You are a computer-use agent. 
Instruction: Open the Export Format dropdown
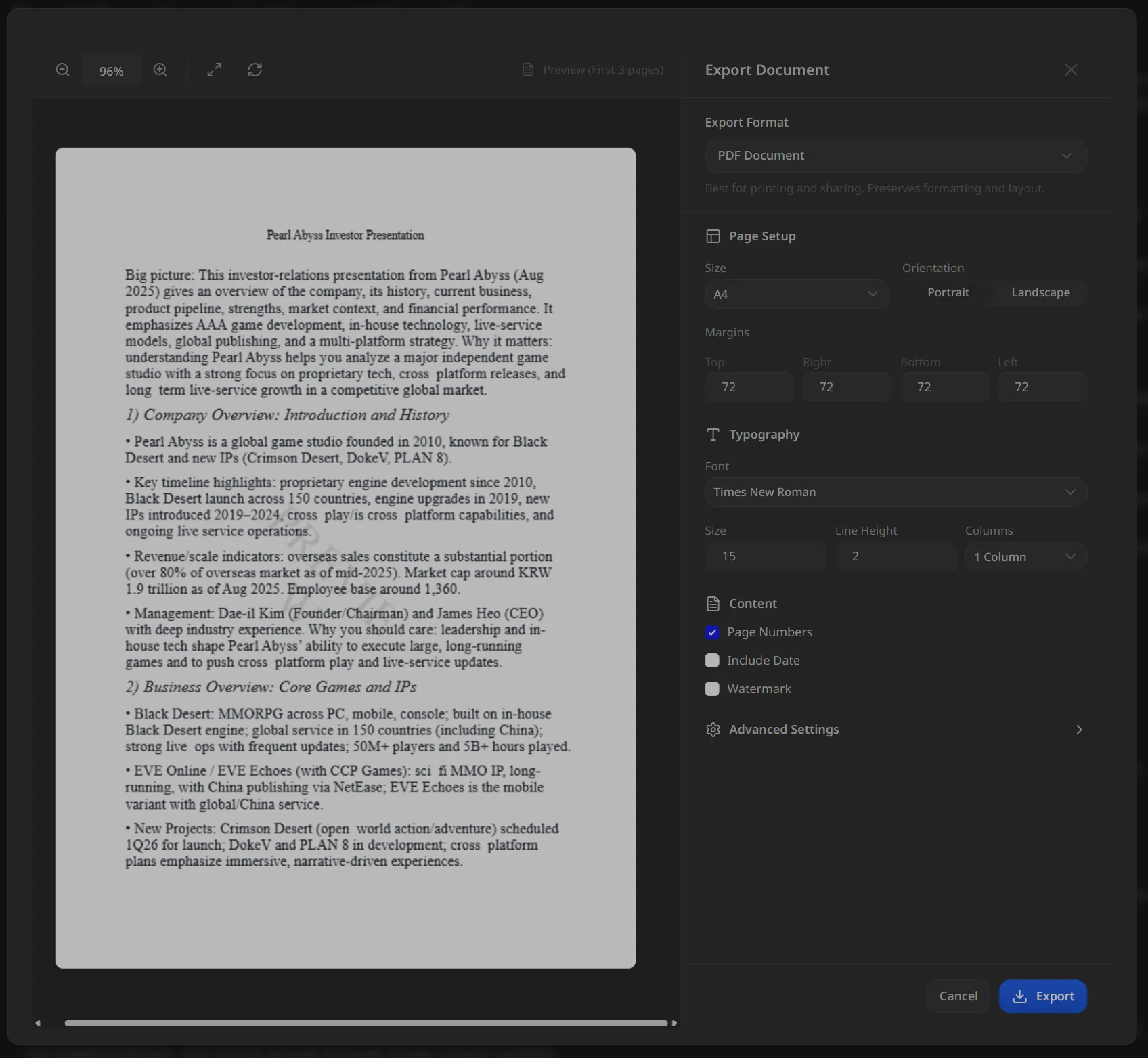896,156
